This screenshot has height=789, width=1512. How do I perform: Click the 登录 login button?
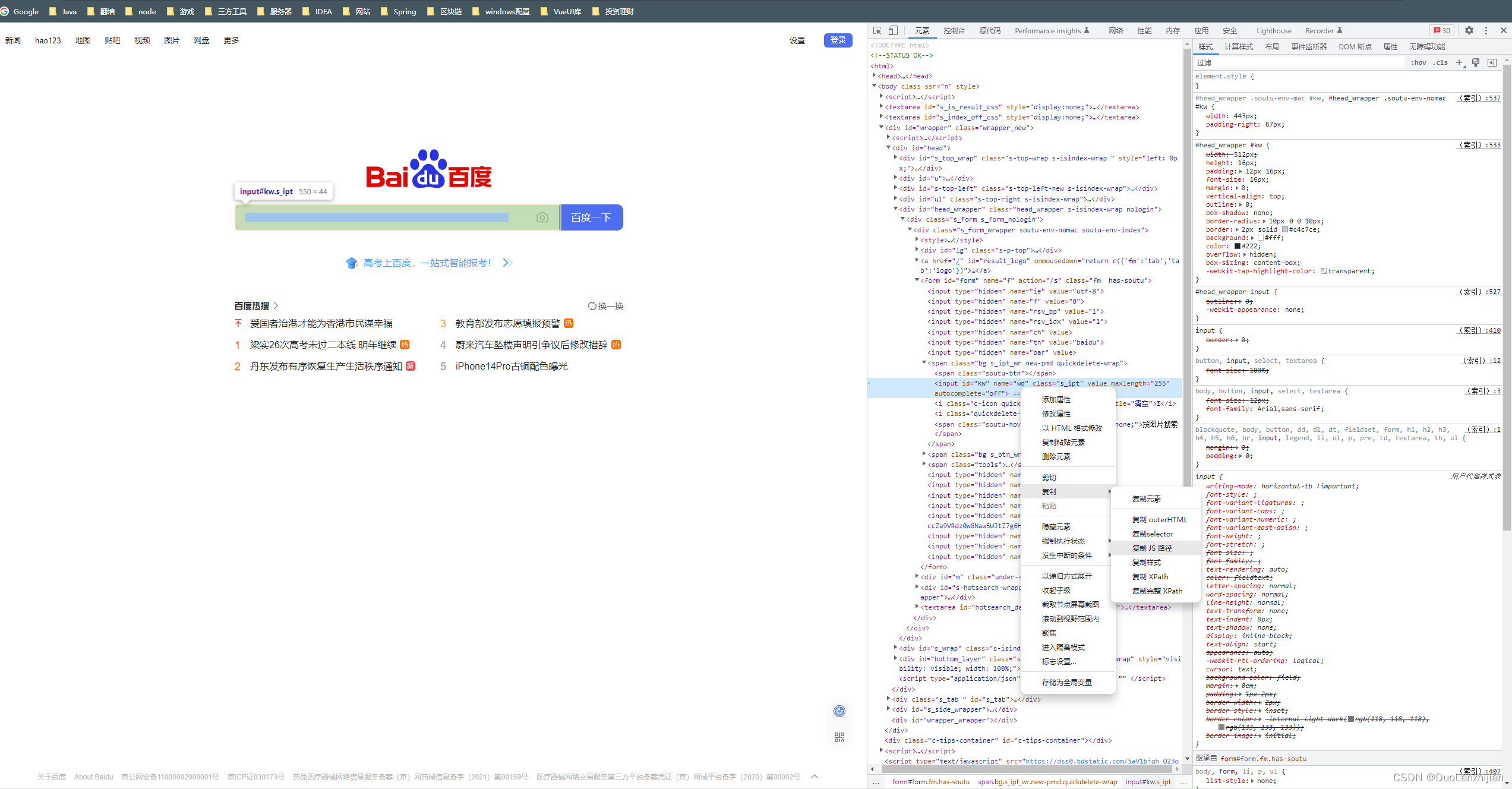[x=838, y=40]
